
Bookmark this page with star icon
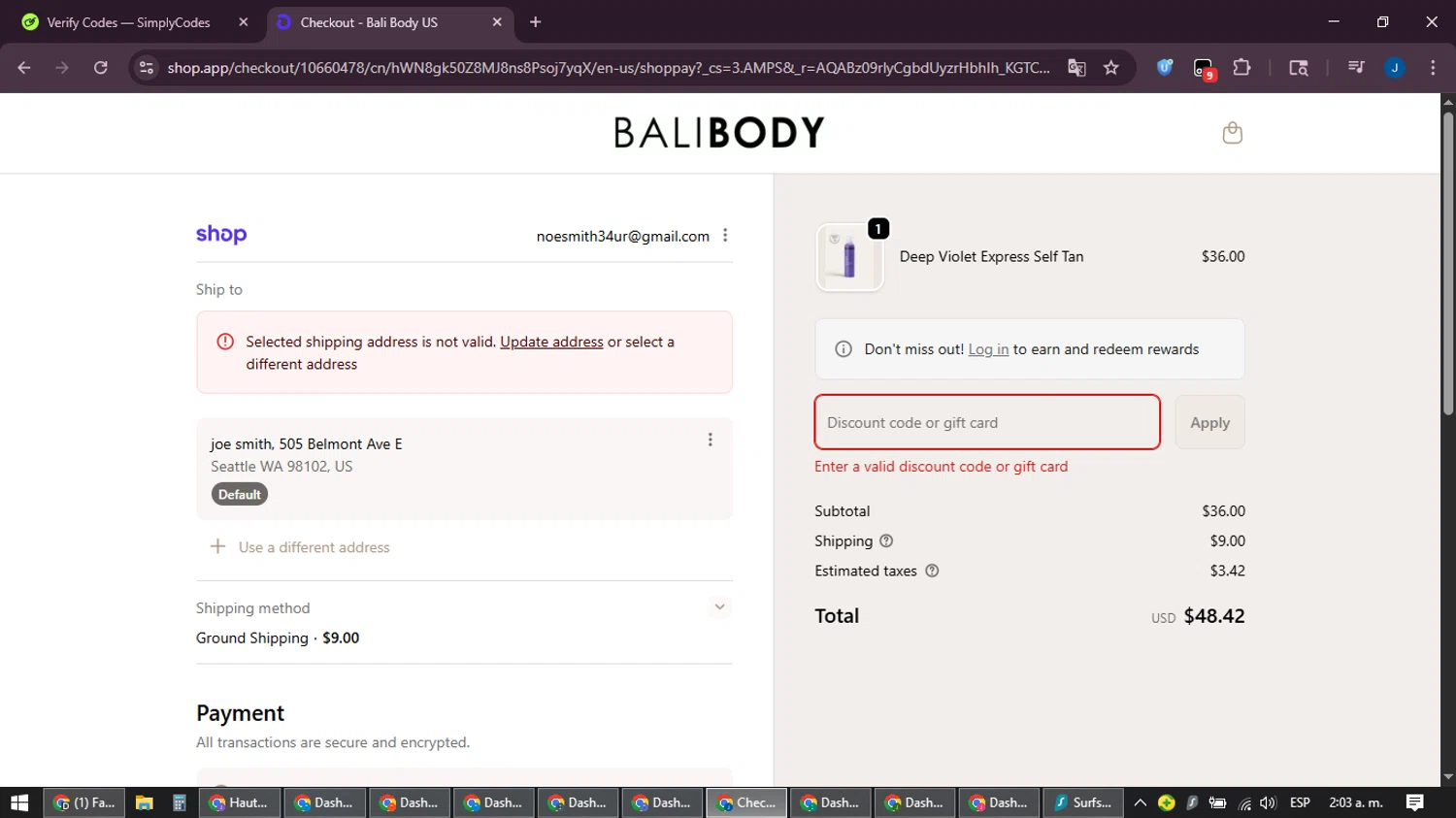point(1111,68)
